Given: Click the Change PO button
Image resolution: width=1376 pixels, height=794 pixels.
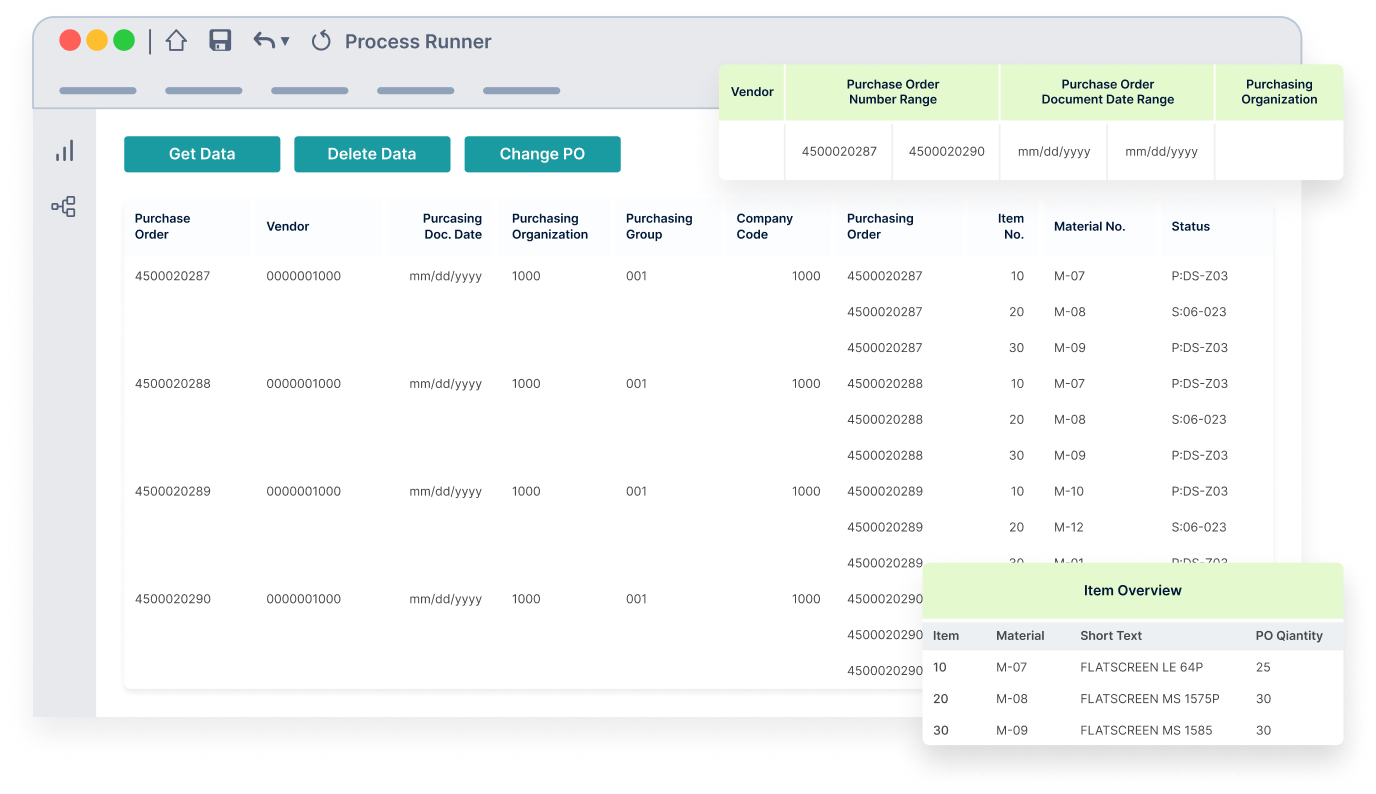Looking at the screenshot, I should [x=542, y=154].
